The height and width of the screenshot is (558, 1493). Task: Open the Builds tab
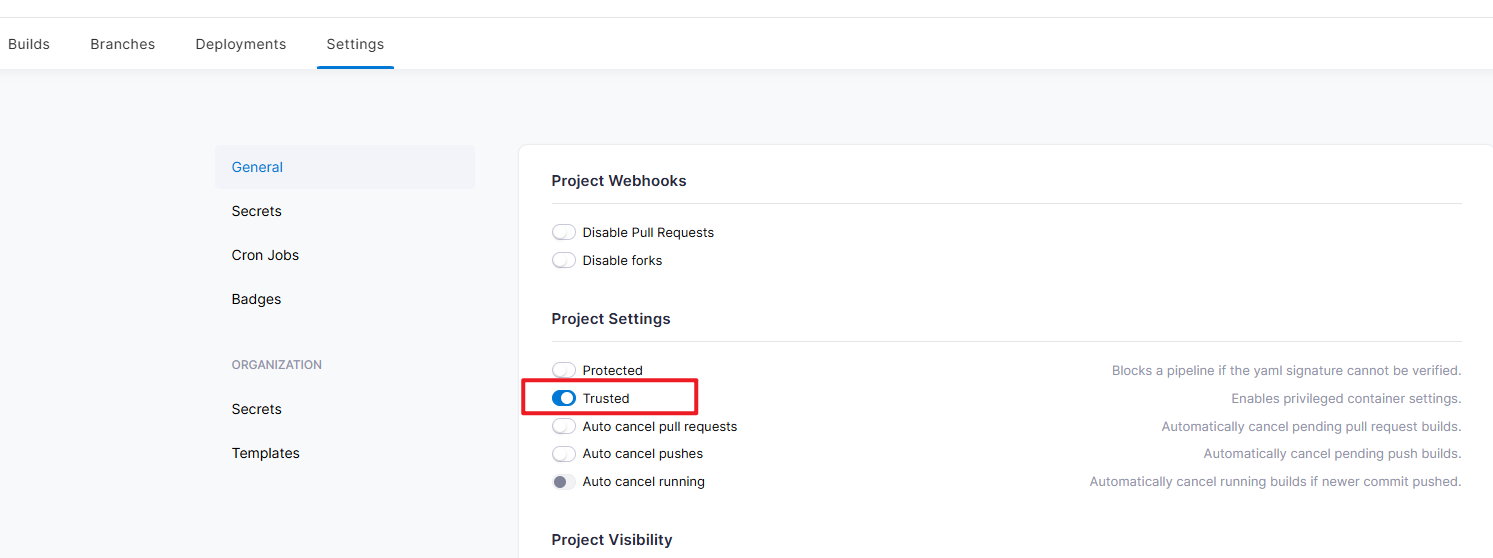coord(29,44)
